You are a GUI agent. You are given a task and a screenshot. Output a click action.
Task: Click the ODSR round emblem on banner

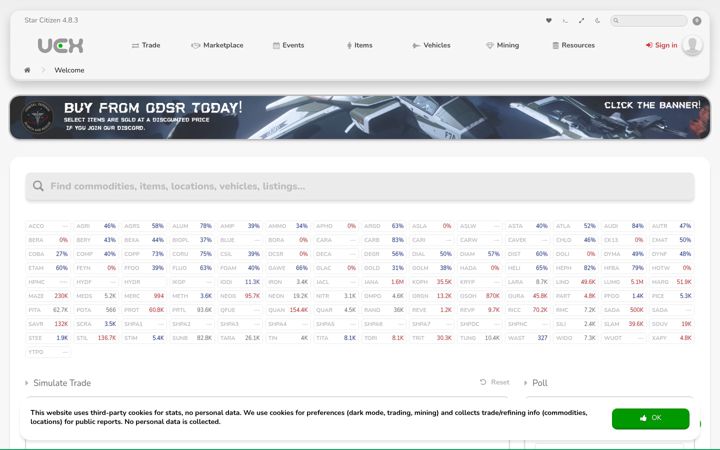click(x=38, y=118)
